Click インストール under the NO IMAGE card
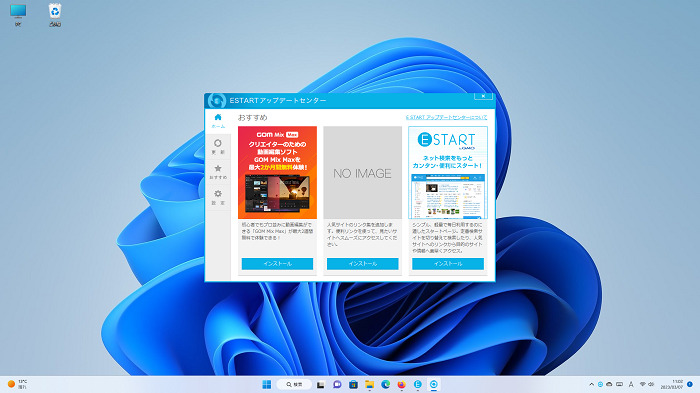The image size is (700, 393). [362, 263]
